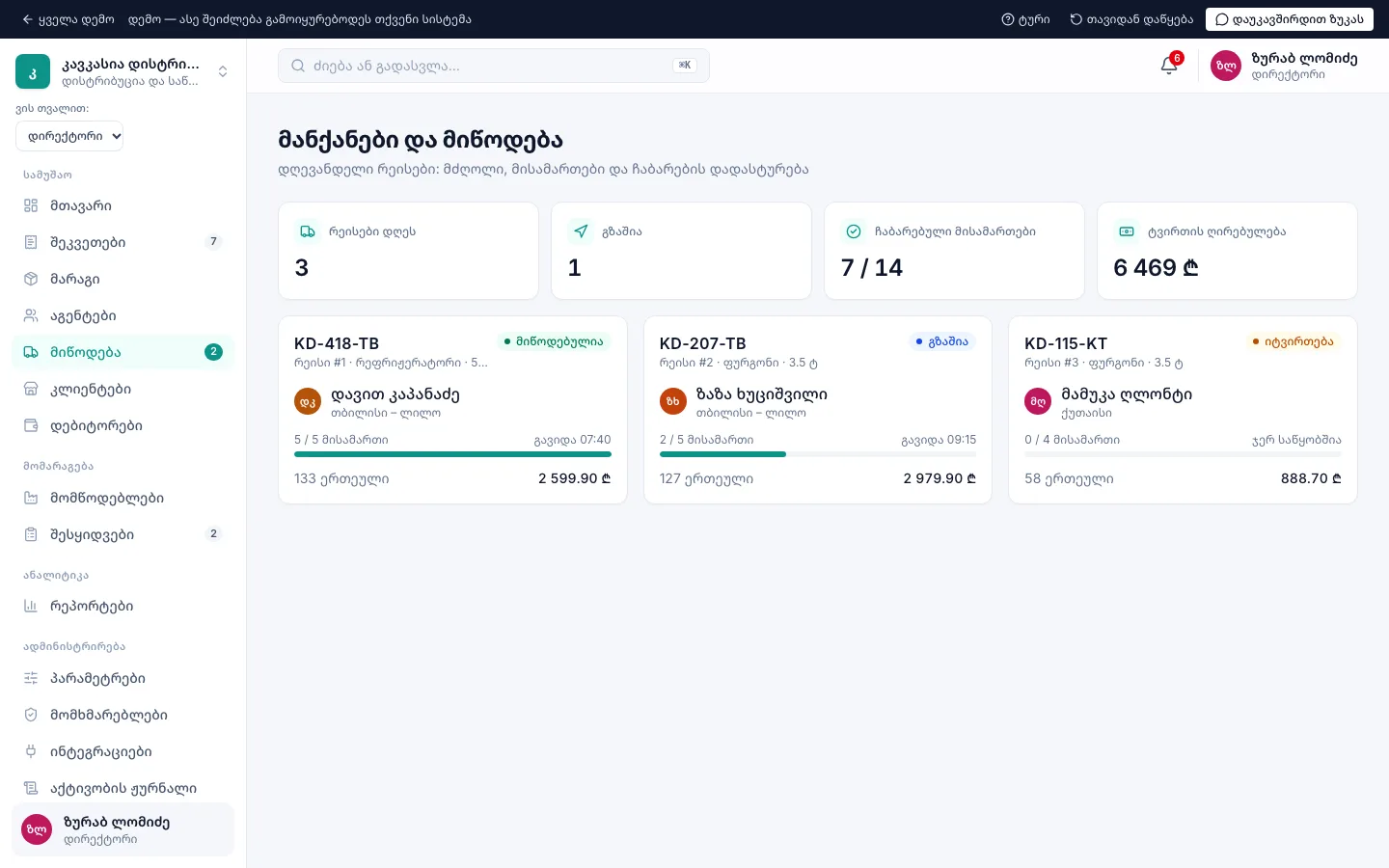This screenshot has height=868, width=1389.
Task: Open რეპორტები in the sidebar
Action: (x=123, y=606)
